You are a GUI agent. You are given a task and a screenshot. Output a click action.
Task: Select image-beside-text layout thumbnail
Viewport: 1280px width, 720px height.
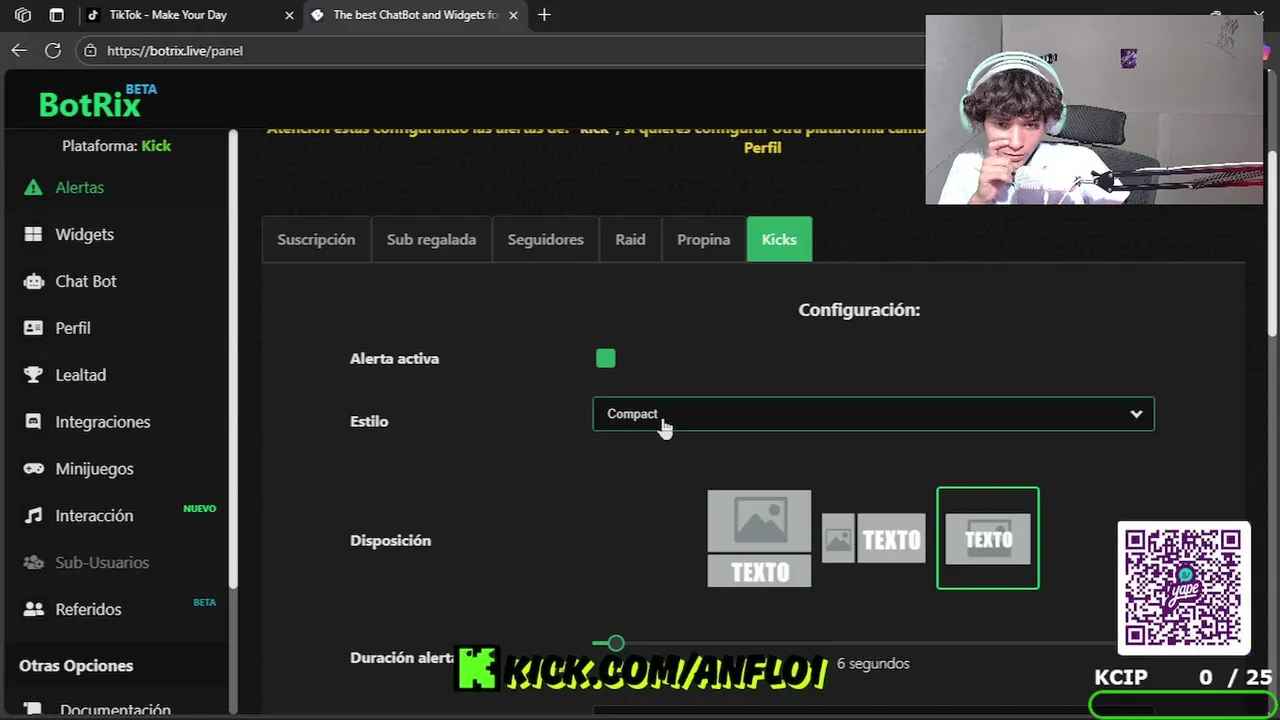pyautogui.click(x=873, y=539)
